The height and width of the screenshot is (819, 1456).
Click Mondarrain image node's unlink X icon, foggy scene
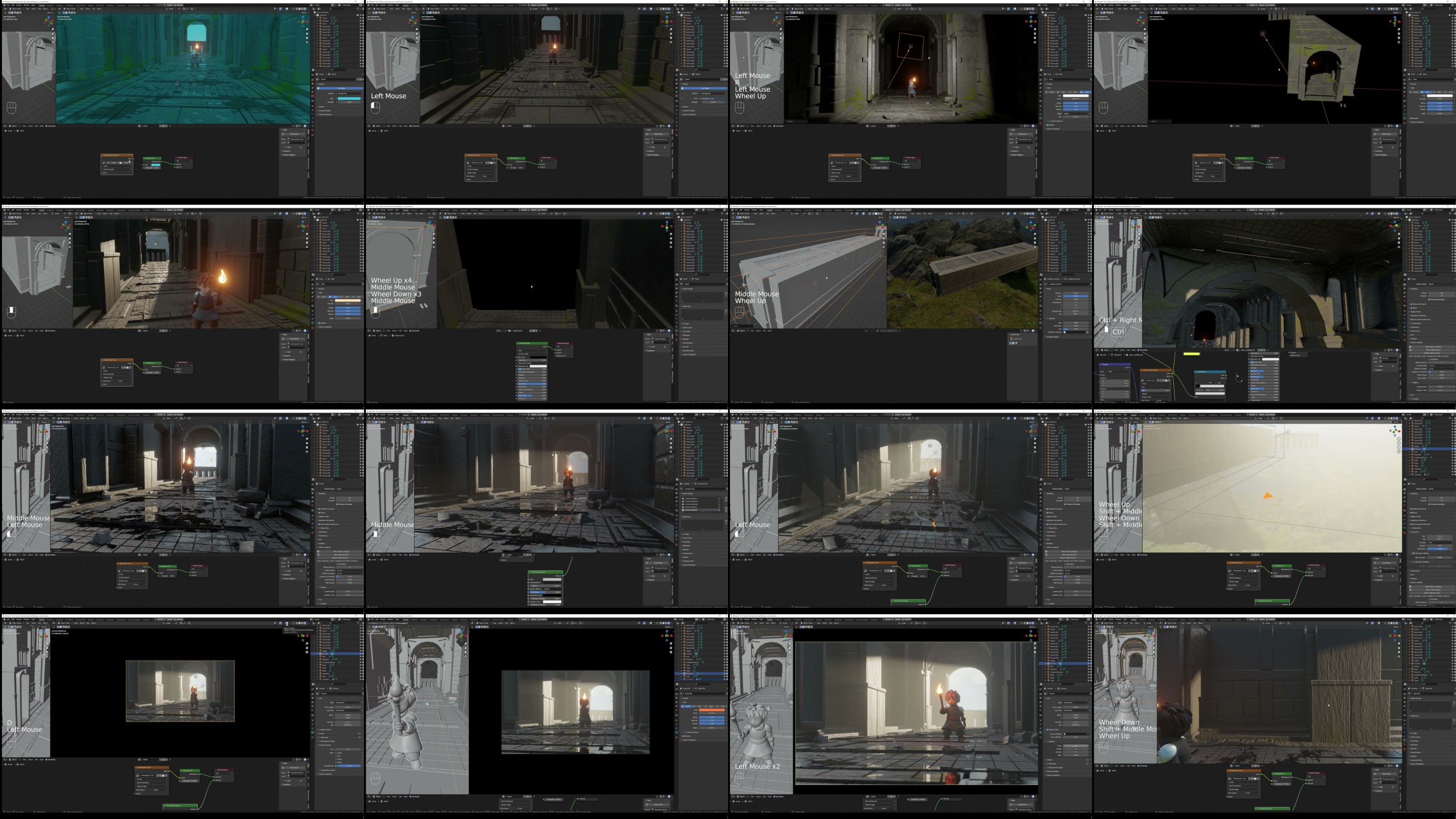click(x=1258, y=571)
